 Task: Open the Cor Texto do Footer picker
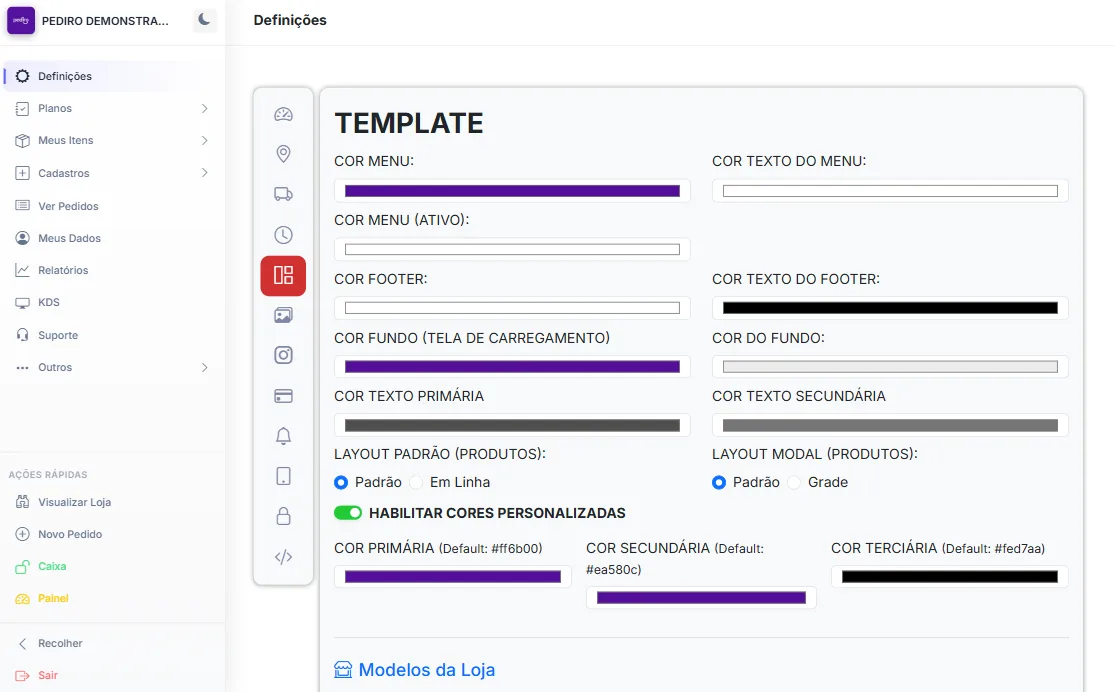890,308
